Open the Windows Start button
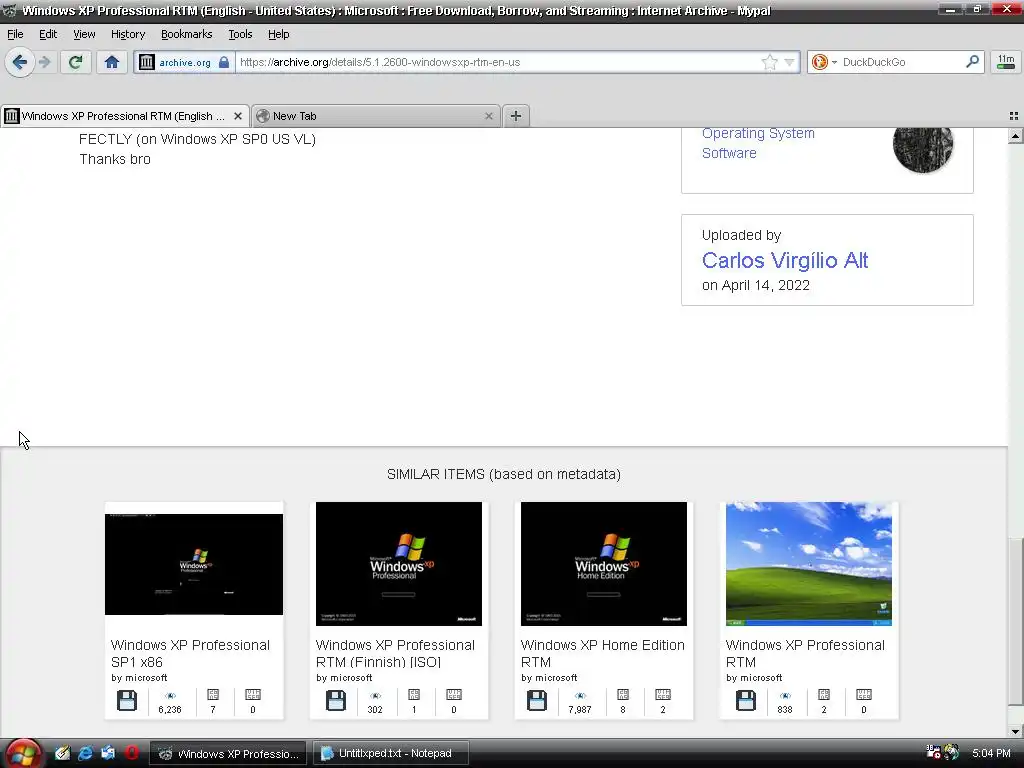Image resolution: width=1024 pixels, height=768 pixels. point(23,754)
